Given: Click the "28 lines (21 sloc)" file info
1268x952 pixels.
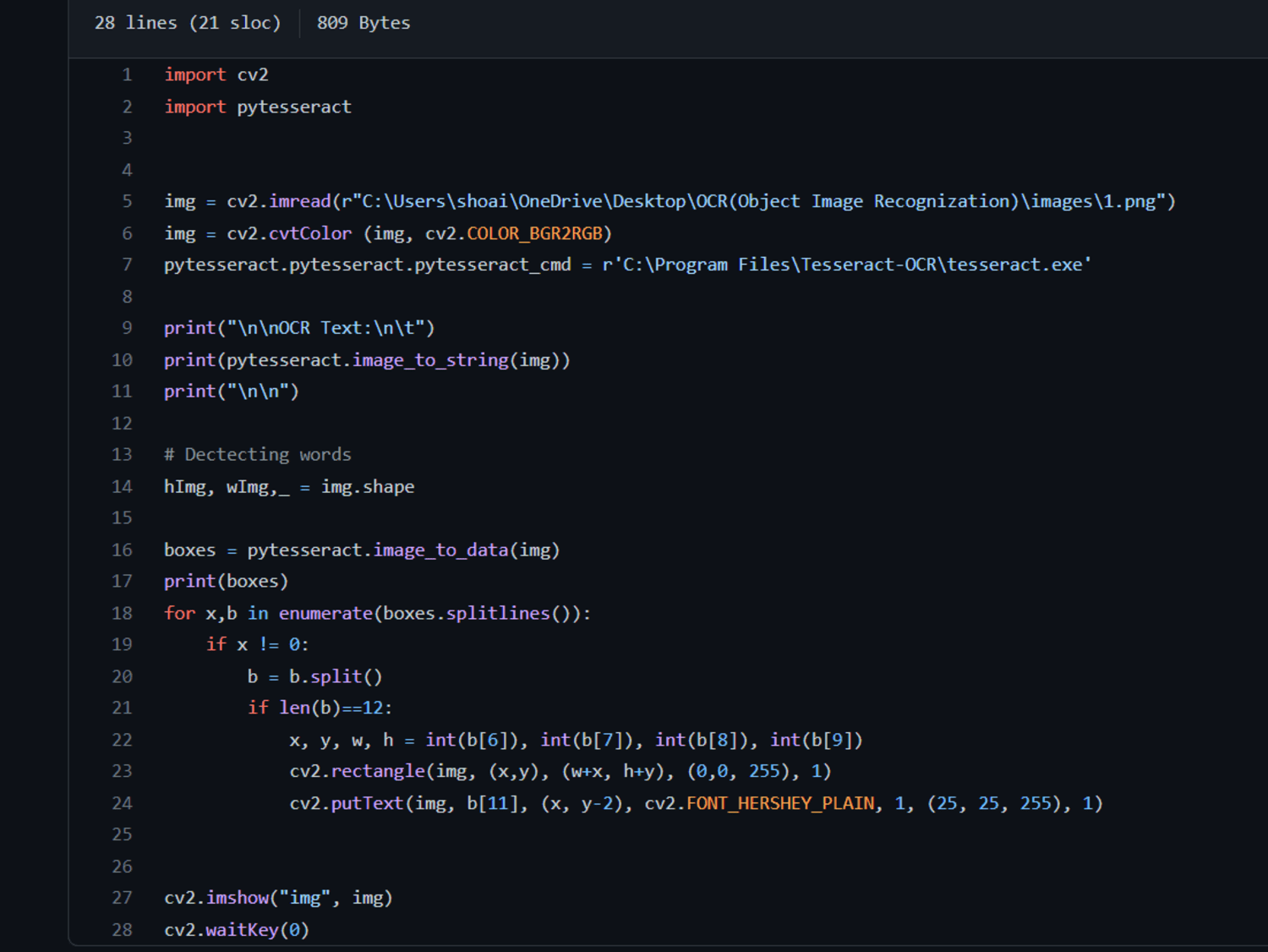Looking at the screenshot, I should pos(188,24).
